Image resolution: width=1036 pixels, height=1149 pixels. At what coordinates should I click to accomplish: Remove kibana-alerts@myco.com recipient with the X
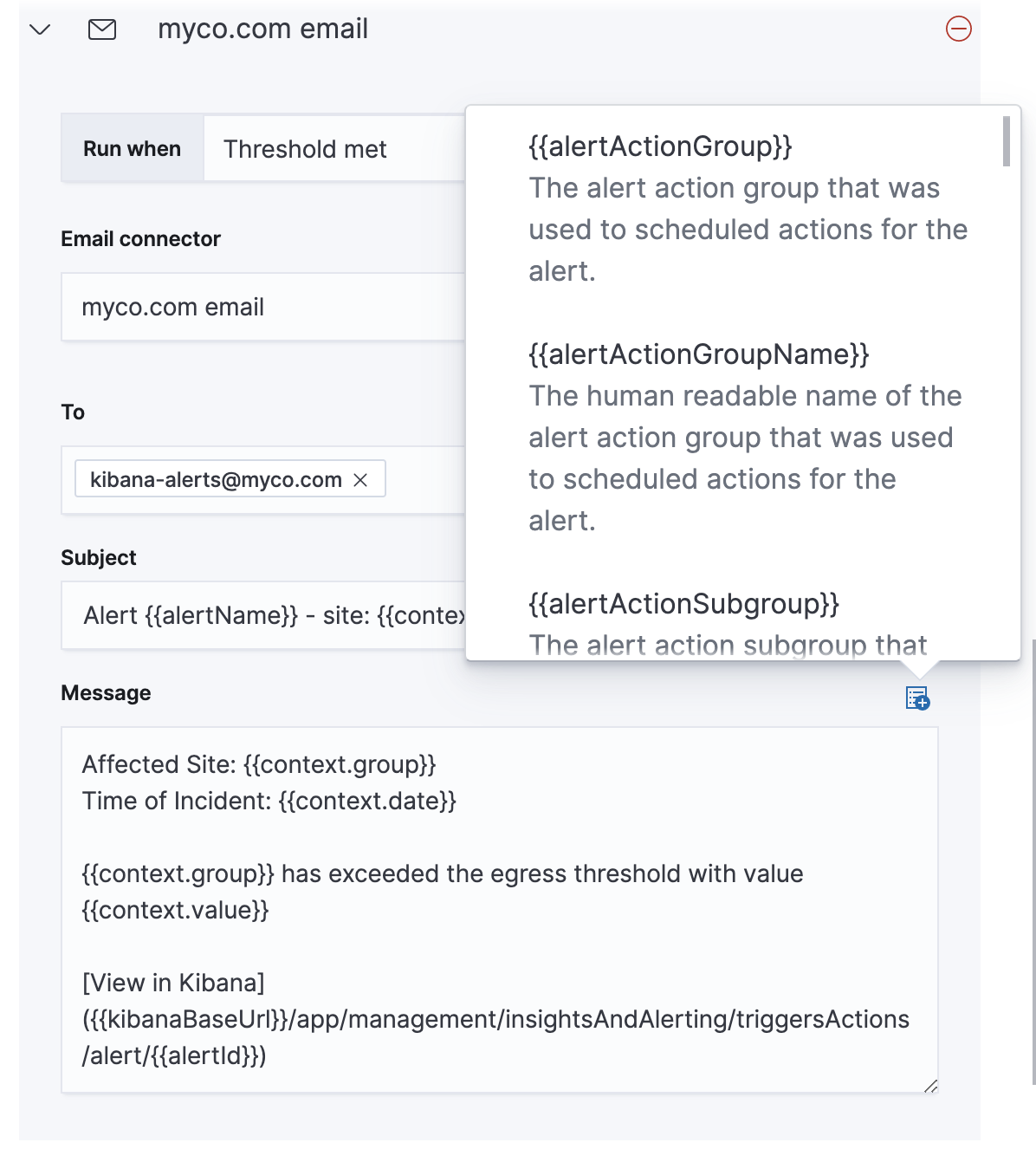coord(361,480)
